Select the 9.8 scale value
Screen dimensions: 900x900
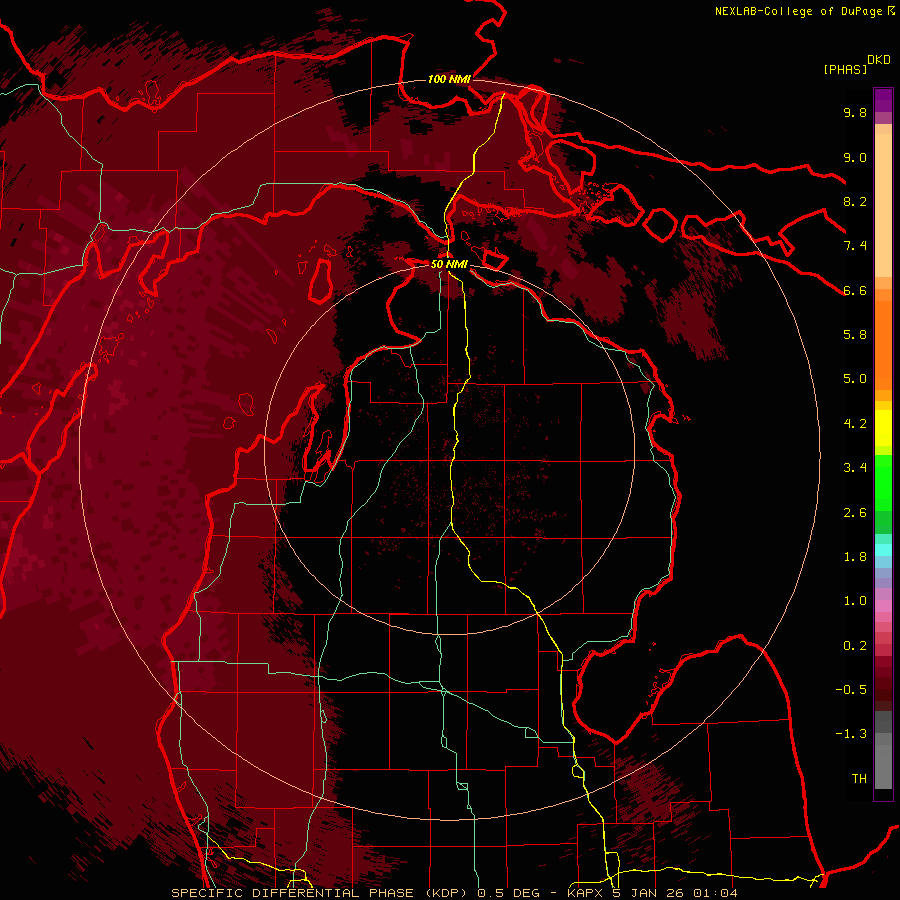click(855, 112)
